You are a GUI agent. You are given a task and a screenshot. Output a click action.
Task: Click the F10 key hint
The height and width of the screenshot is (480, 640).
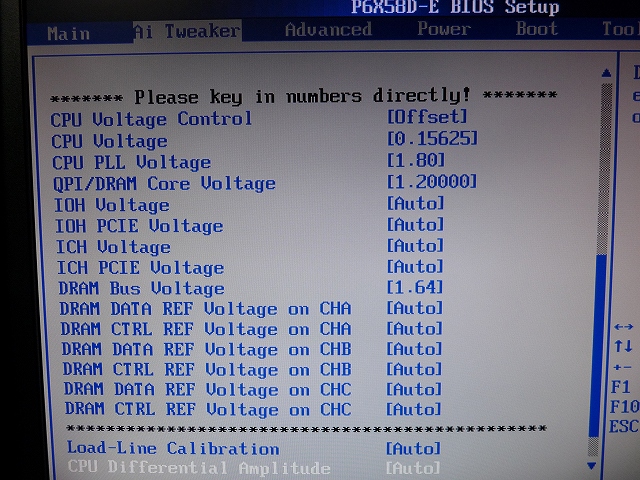pyautogui.click(x=624, y=407)
